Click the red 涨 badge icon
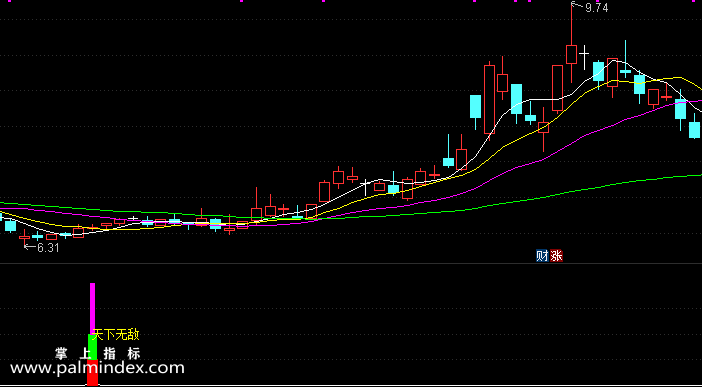Screen dimensions: 702x387 pyautogui.click(x=556, y=256)
